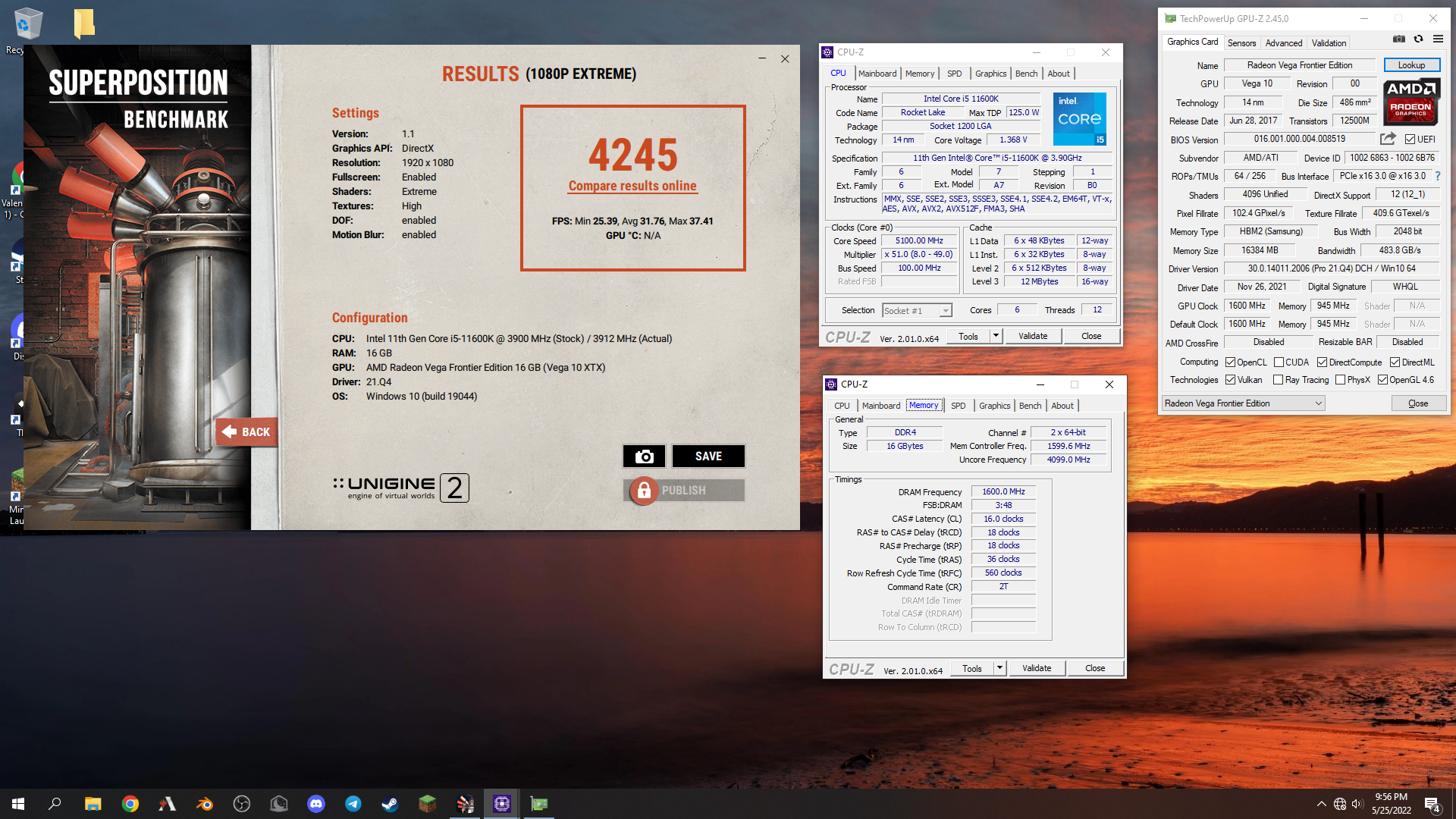Open Tools dropdown arrow in top CPU-Z
The width and height of the screenshot is (1456, 819).
tap(996, 336)
